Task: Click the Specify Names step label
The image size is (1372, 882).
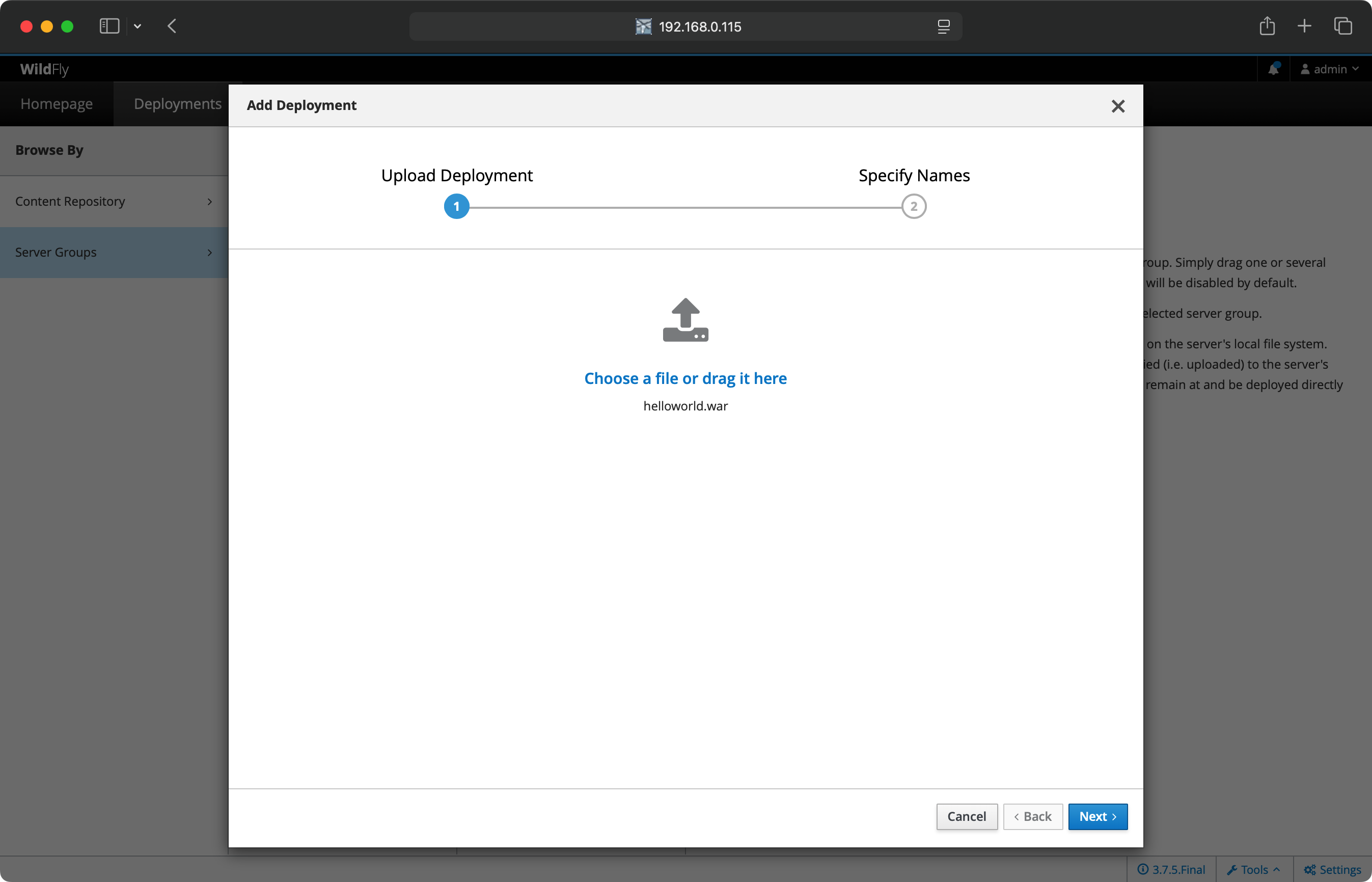Action: 914,175
